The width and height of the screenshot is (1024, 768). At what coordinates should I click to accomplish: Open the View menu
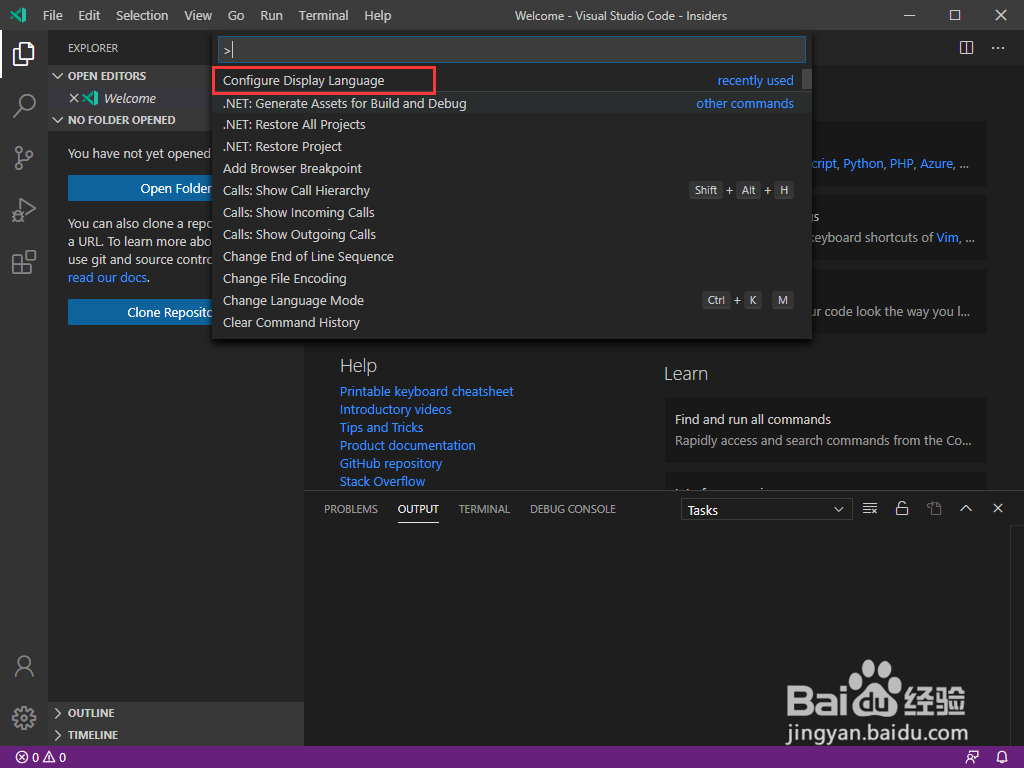point(198,15)
